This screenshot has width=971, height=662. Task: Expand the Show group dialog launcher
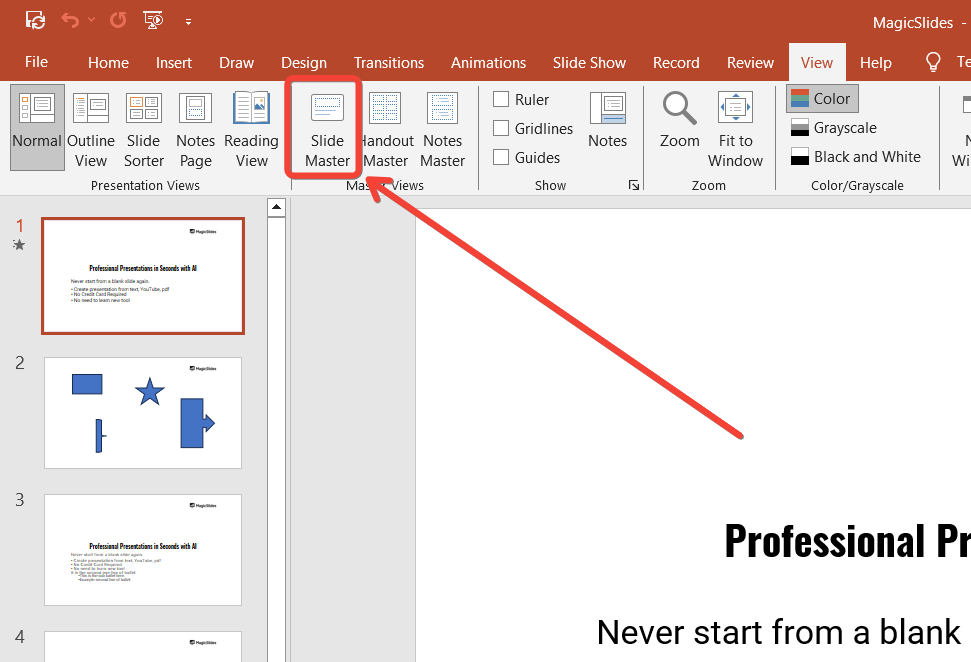632,185
